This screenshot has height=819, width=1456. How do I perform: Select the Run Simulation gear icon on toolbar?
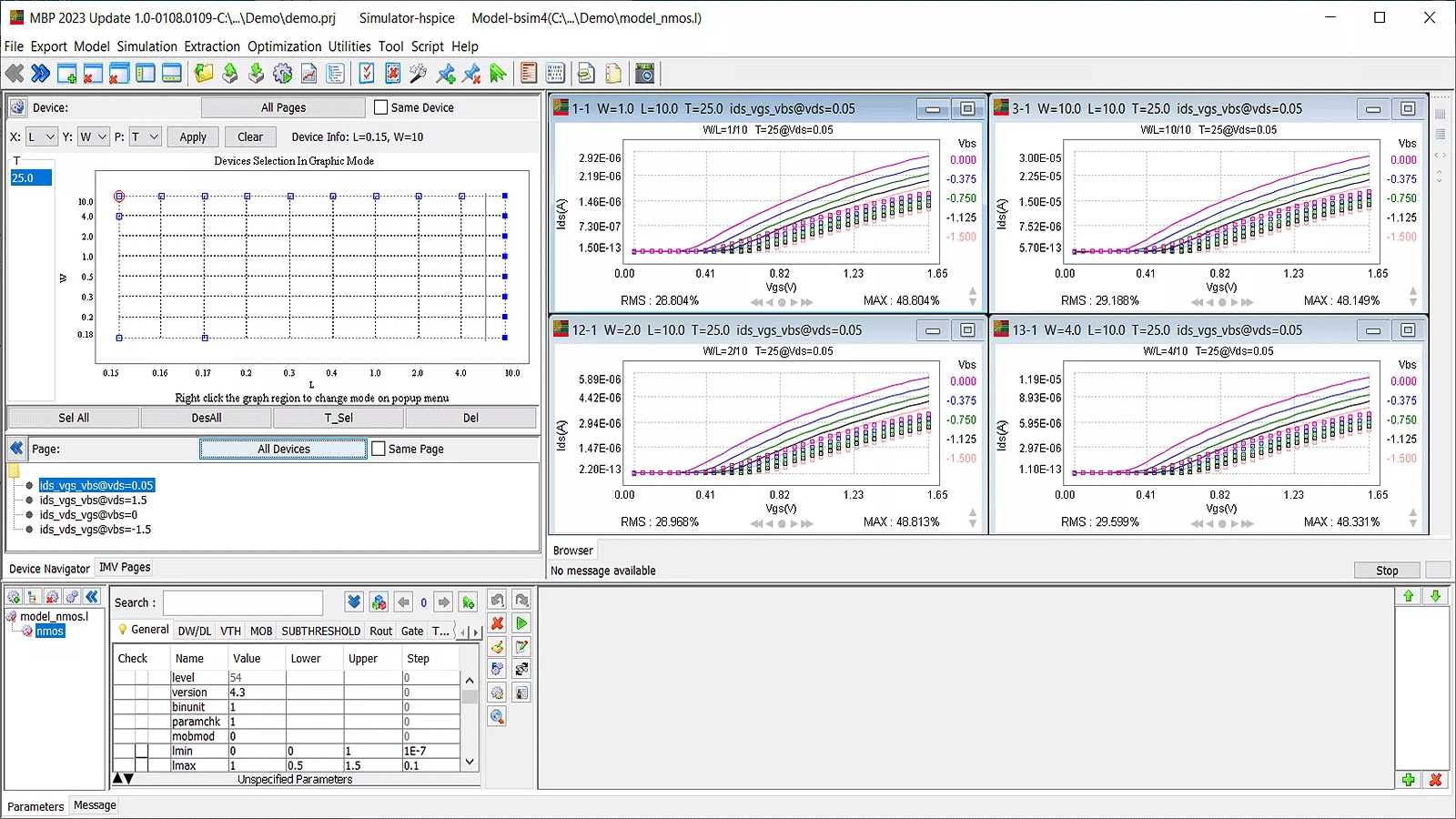pyautogui.click(x=282, y=73)
